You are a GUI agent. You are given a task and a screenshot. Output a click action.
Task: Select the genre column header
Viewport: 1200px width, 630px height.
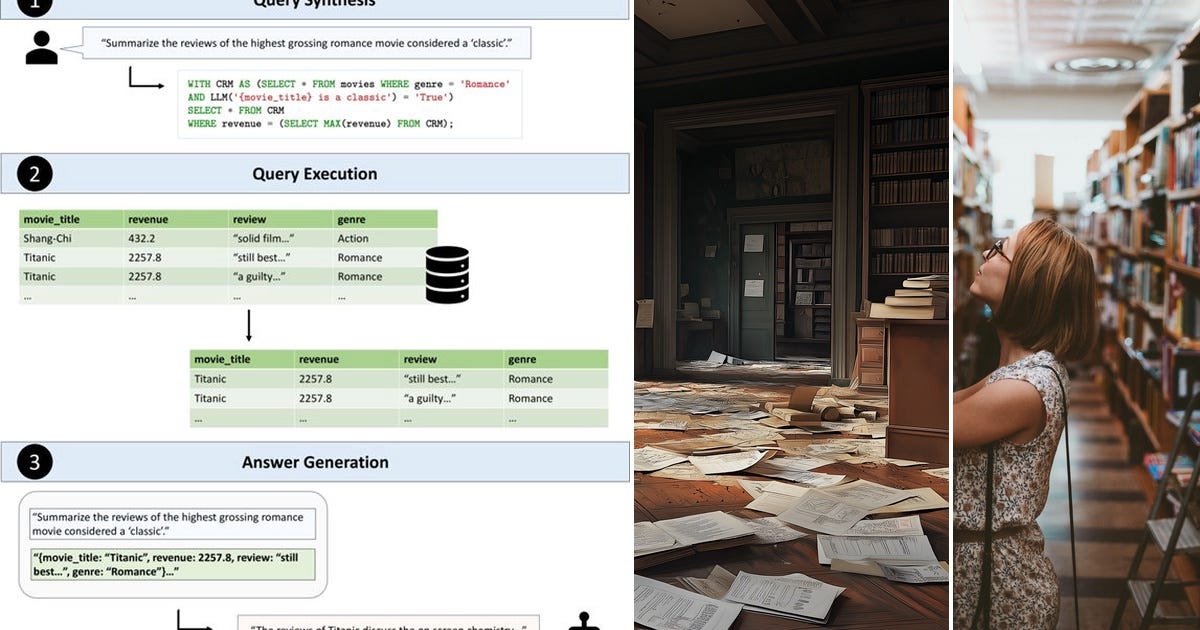tap(354, 219)
